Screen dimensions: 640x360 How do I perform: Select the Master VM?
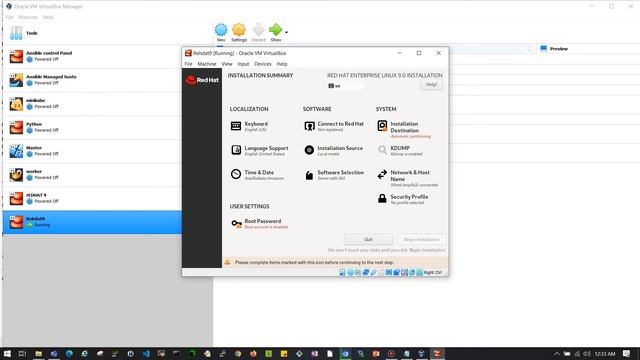pyautogui.click(x=92, y=151)
